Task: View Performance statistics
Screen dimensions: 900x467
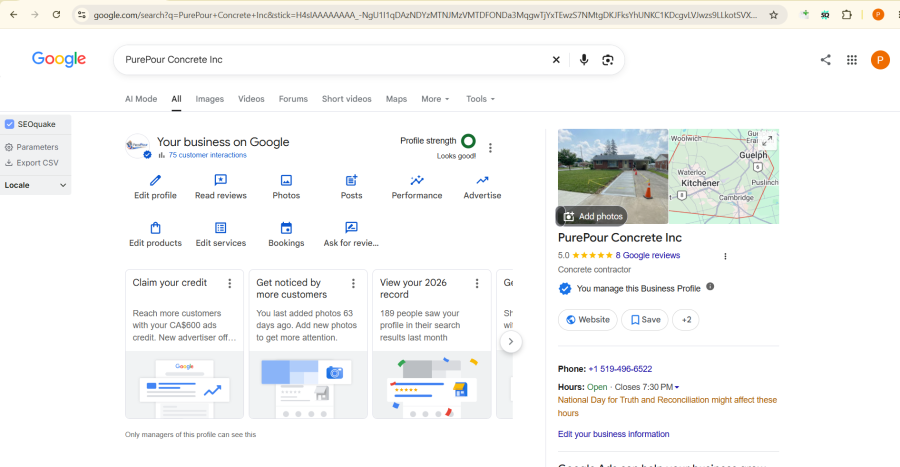Action: (x=417, y=187)
